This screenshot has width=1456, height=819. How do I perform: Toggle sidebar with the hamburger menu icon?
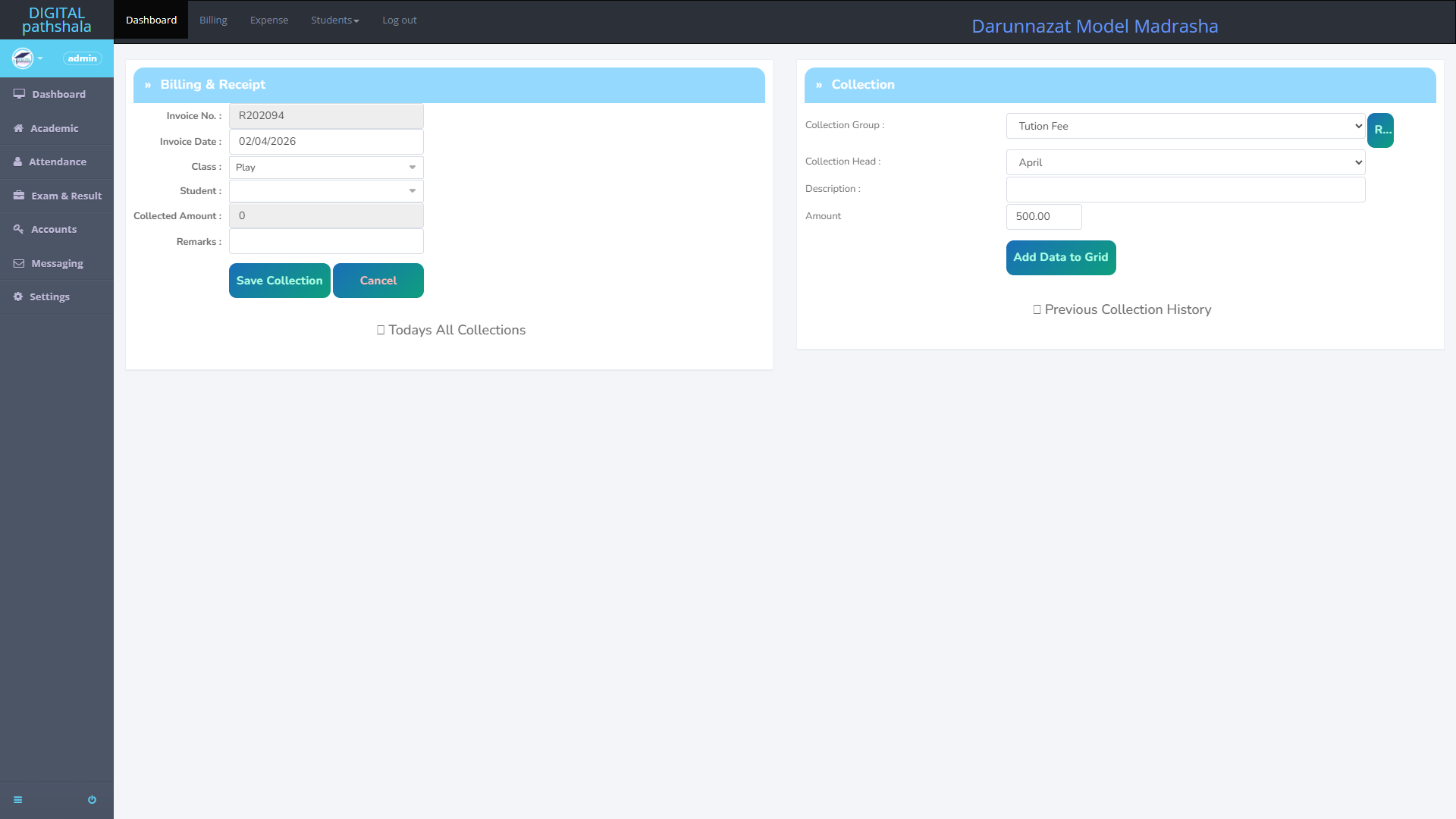[18, 799]
